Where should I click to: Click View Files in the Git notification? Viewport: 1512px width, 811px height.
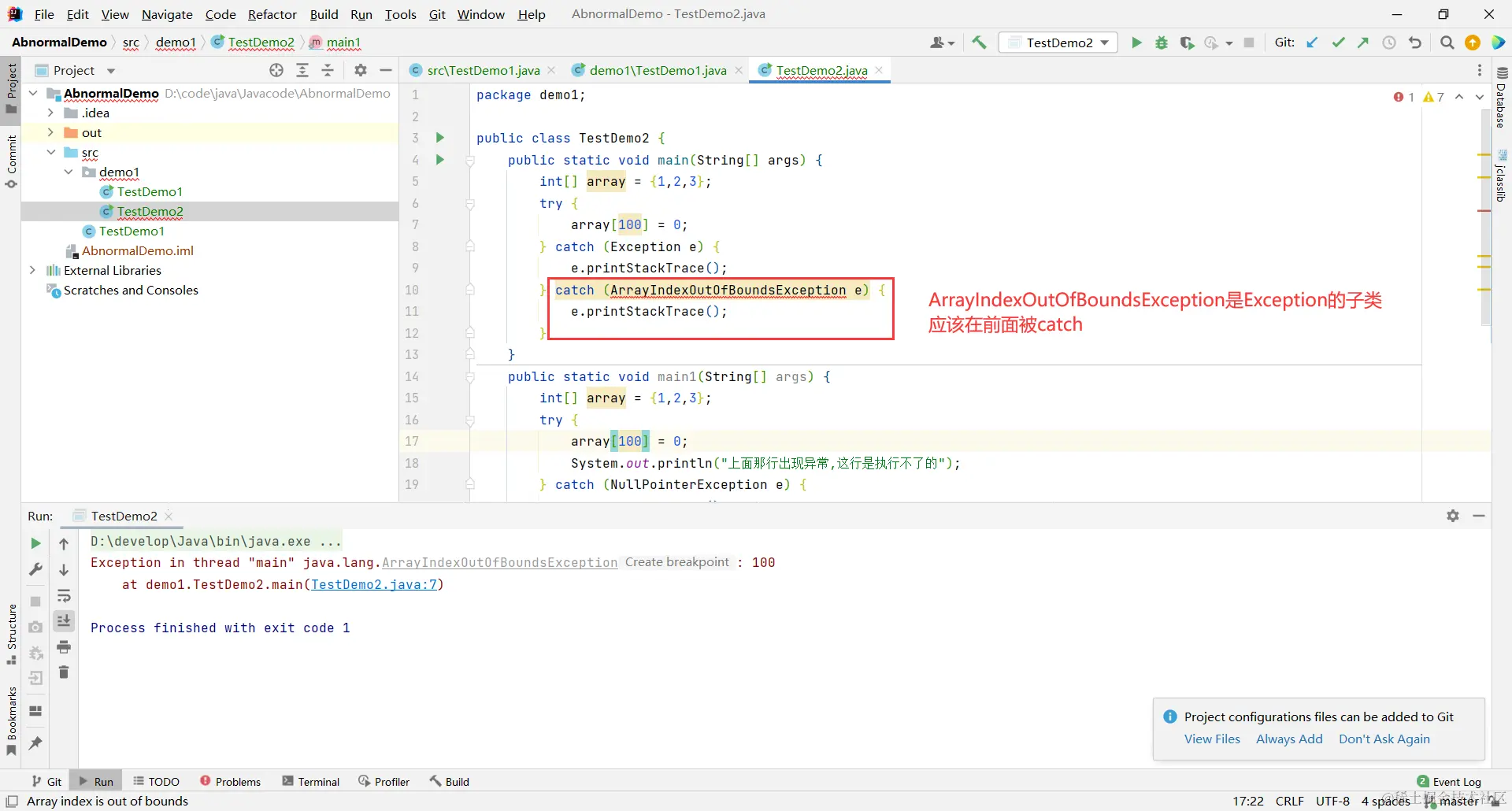pyautogui.click(x=1212, y=739)
